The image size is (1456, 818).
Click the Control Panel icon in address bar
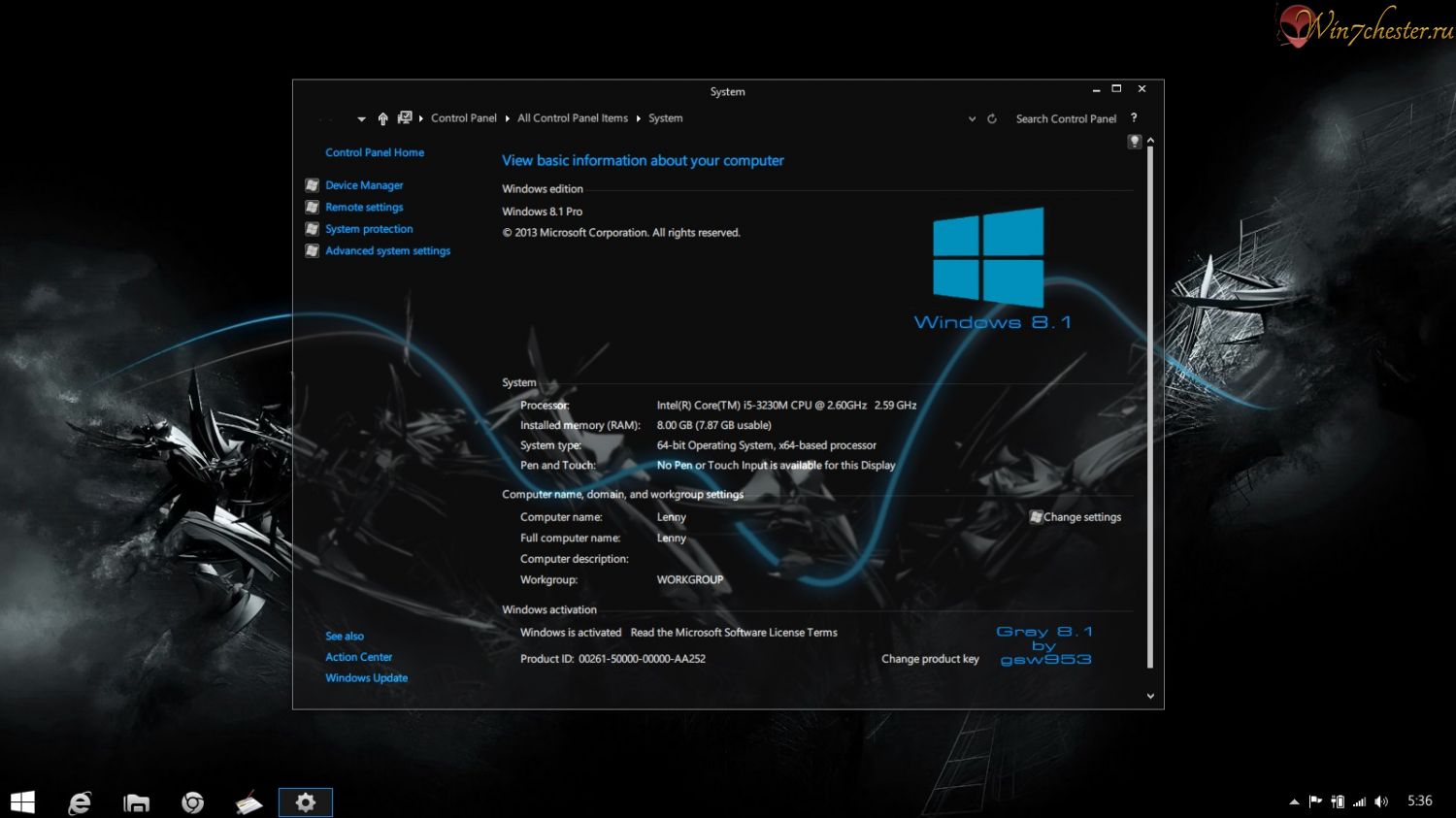pos(405,117)
